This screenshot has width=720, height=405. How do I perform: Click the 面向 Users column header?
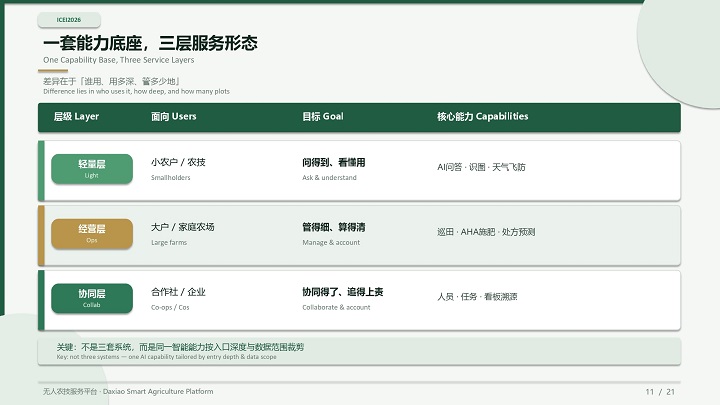click(174, 117)
